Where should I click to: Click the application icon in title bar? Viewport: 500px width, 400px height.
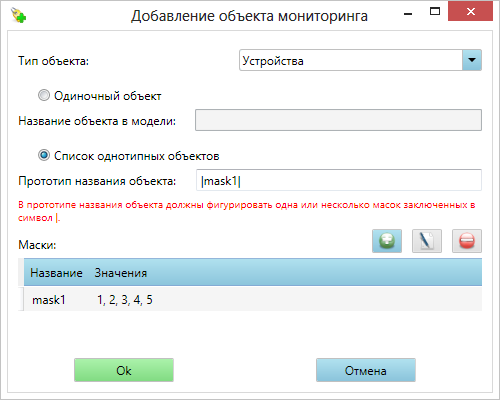click(19, 15)
